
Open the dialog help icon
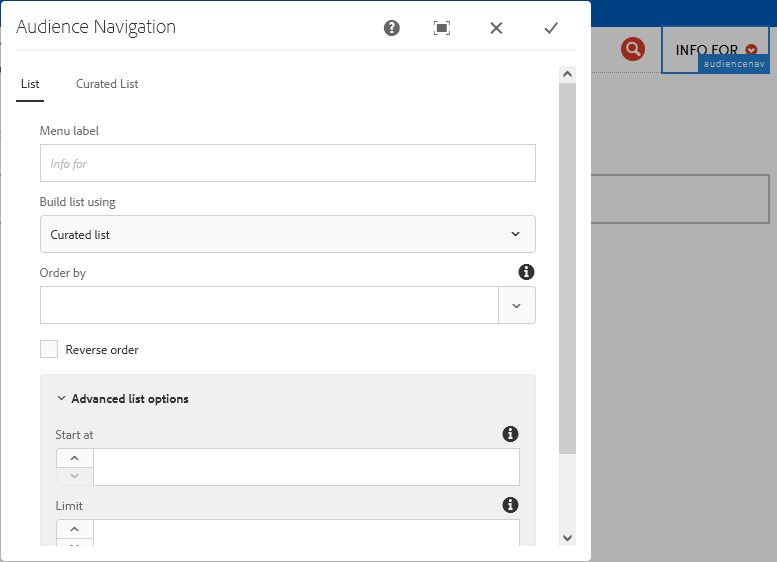392,28
